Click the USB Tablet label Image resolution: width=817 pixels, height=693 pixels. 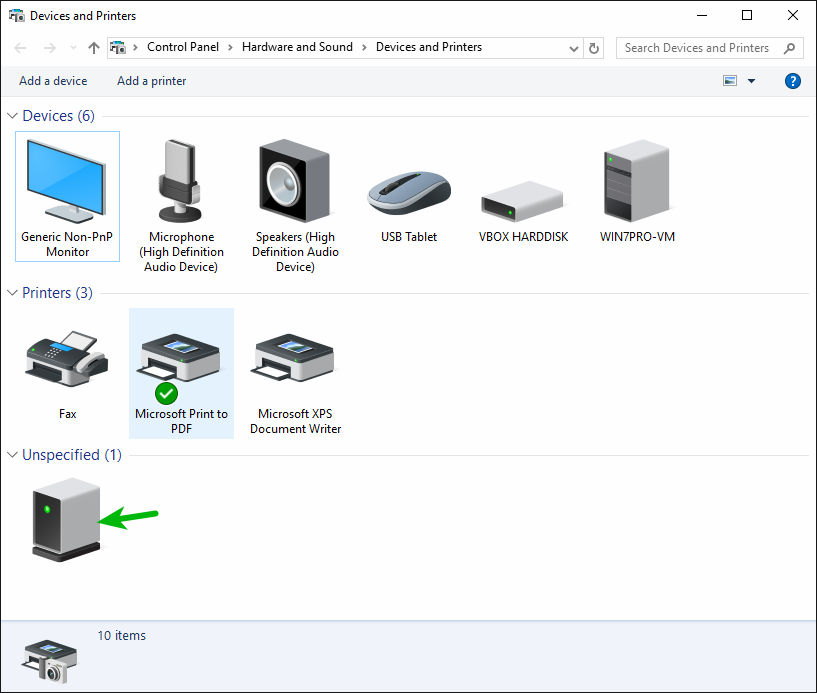point(409,237)
